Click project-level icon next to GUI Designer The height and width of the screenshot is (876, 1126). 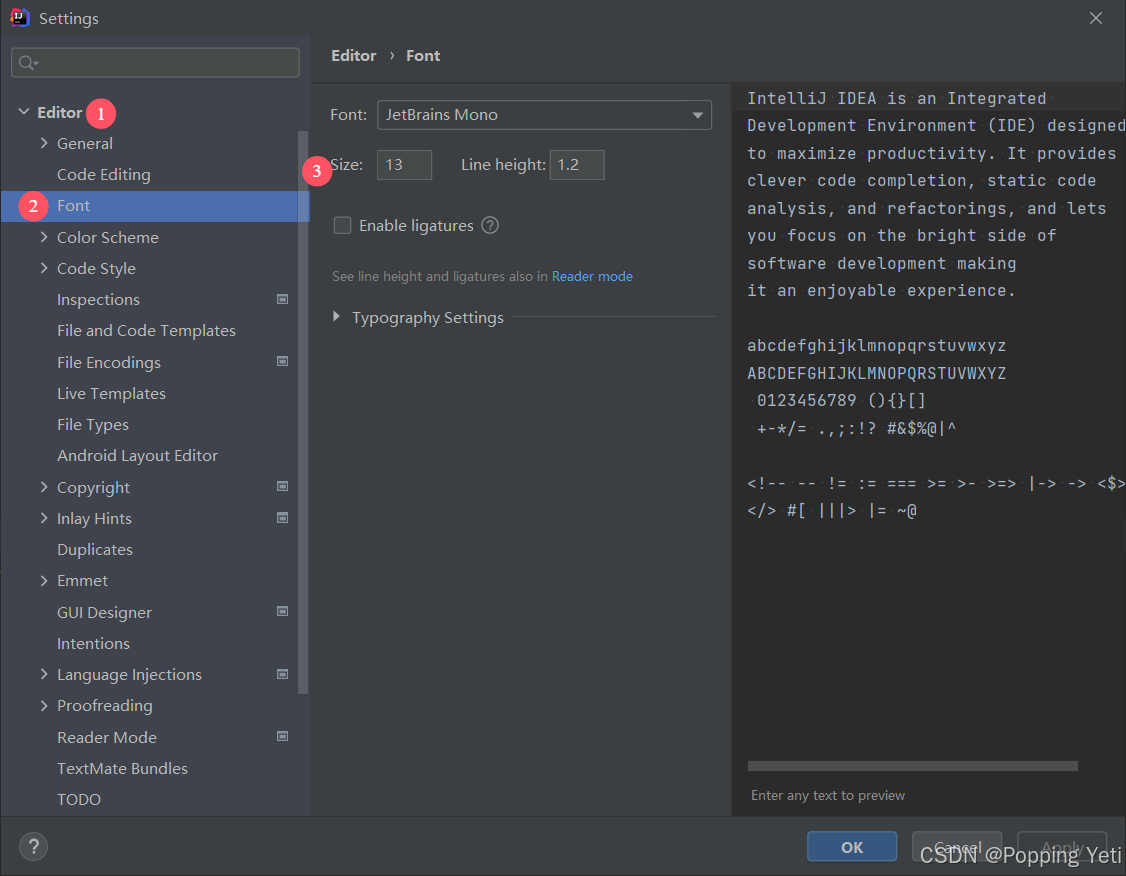pyautogui.click(x=282, y=612)
